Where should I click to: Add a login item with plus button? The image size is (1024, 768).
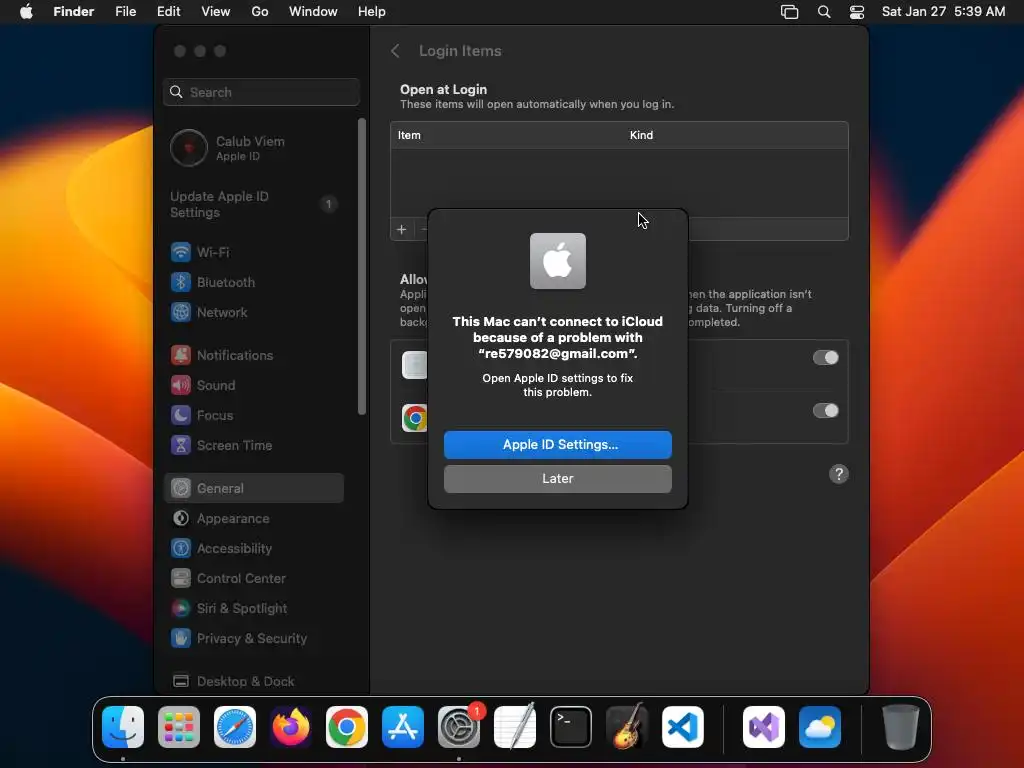point(402,229)
